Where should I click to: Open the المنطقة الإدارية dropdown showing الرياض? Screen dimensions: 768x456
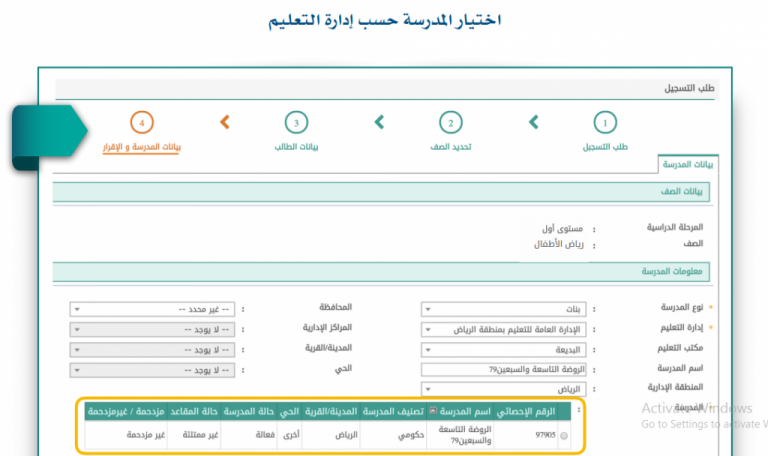tap(504, 389)
